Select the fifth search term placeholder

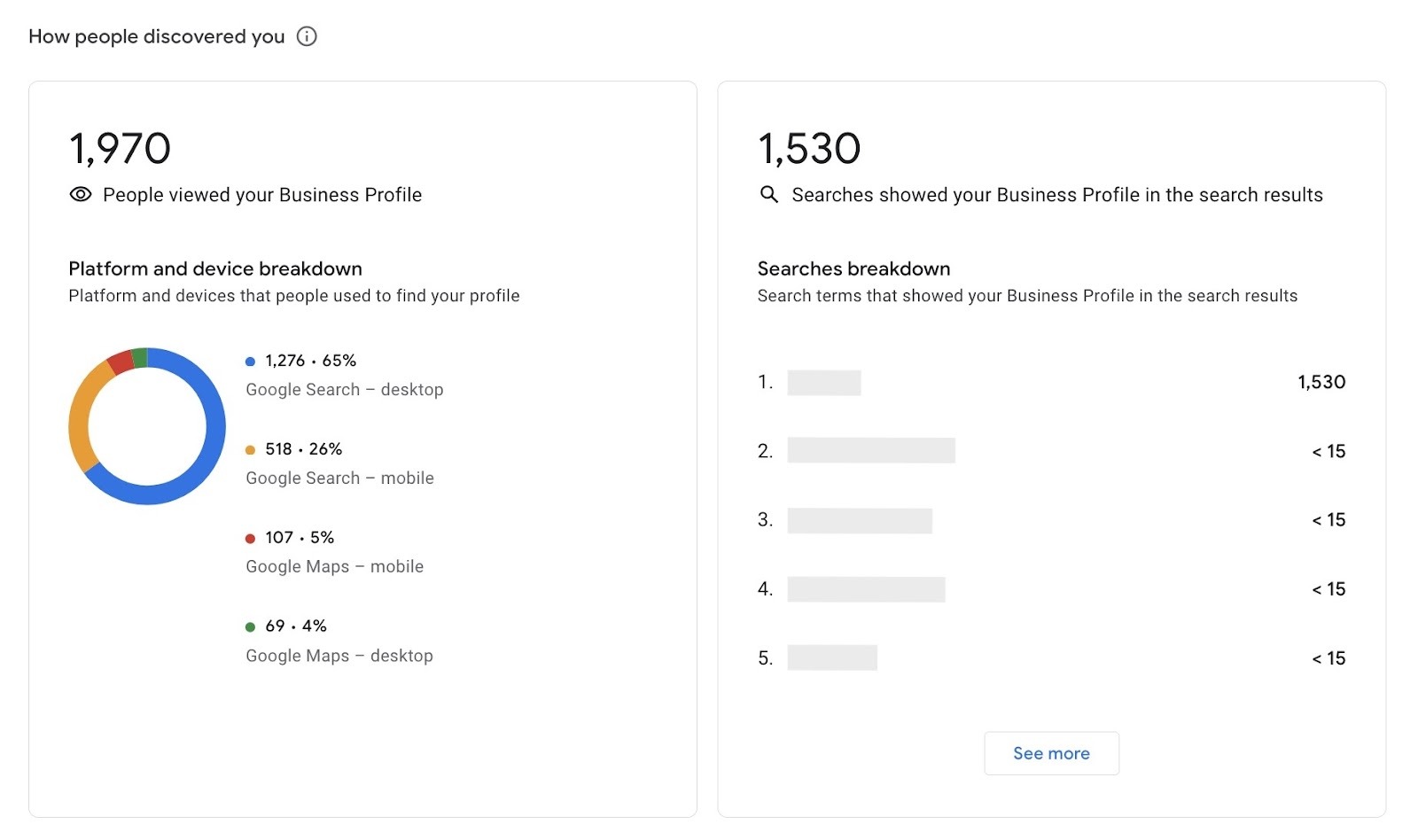pos(834,657)
